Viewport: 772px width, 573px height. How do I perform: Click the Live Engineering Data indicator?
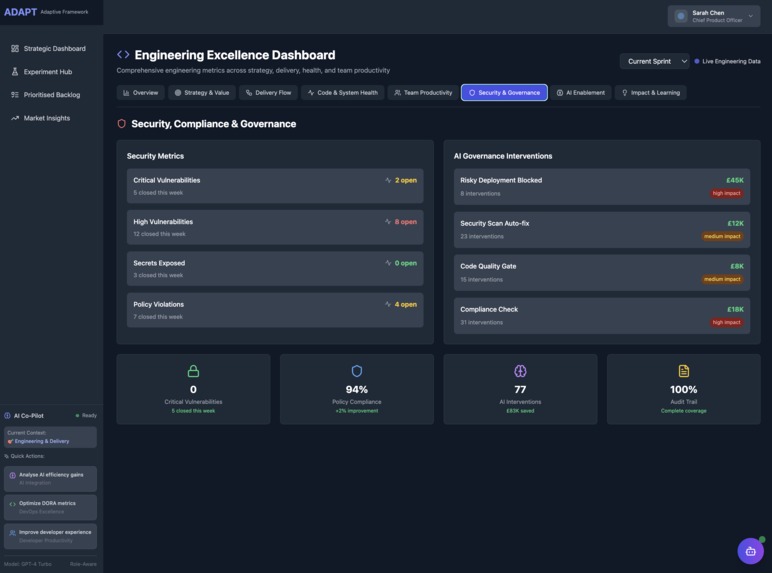click(x=727, y=61)
